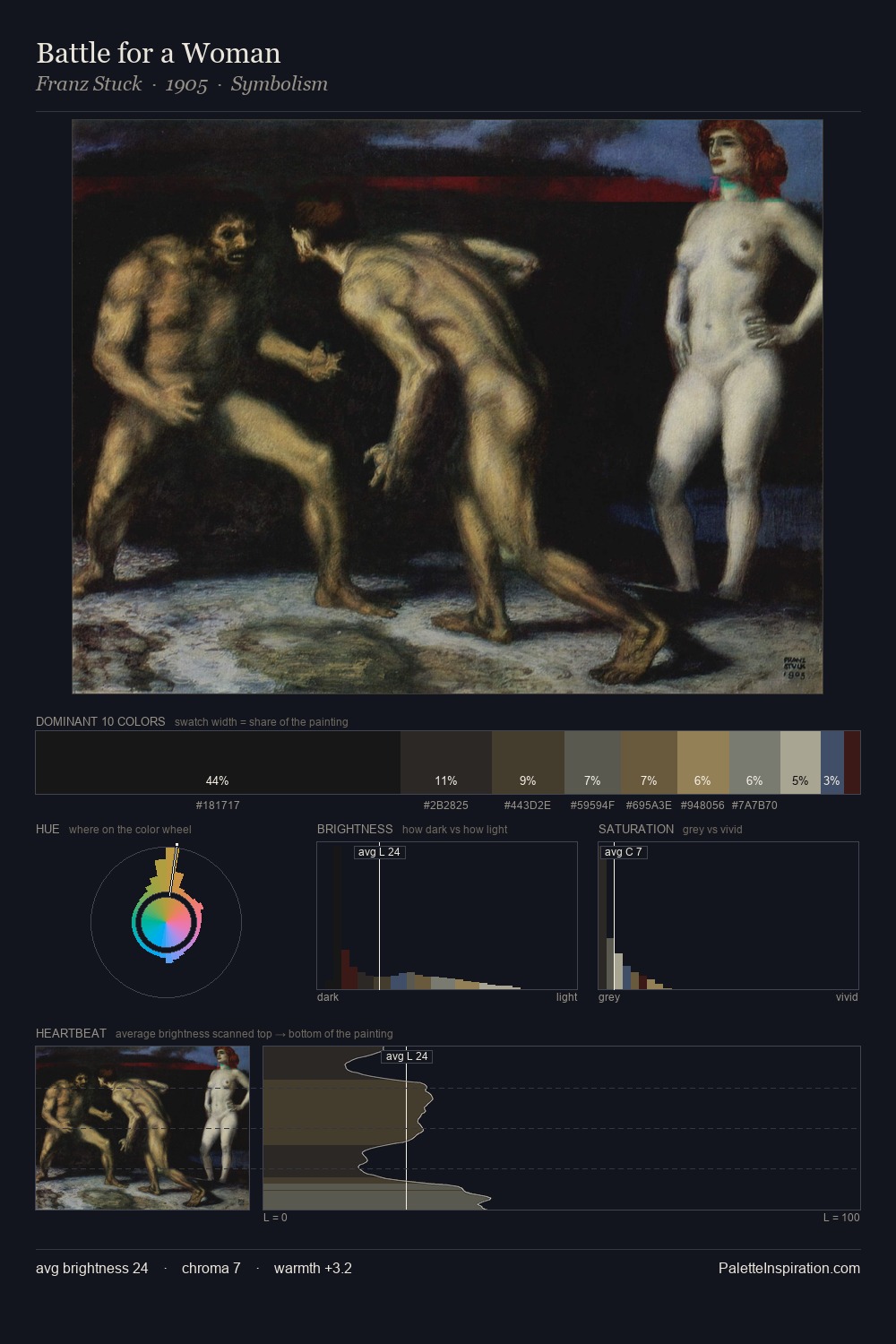Click the hex code #443D2E

tap(528, 806)
